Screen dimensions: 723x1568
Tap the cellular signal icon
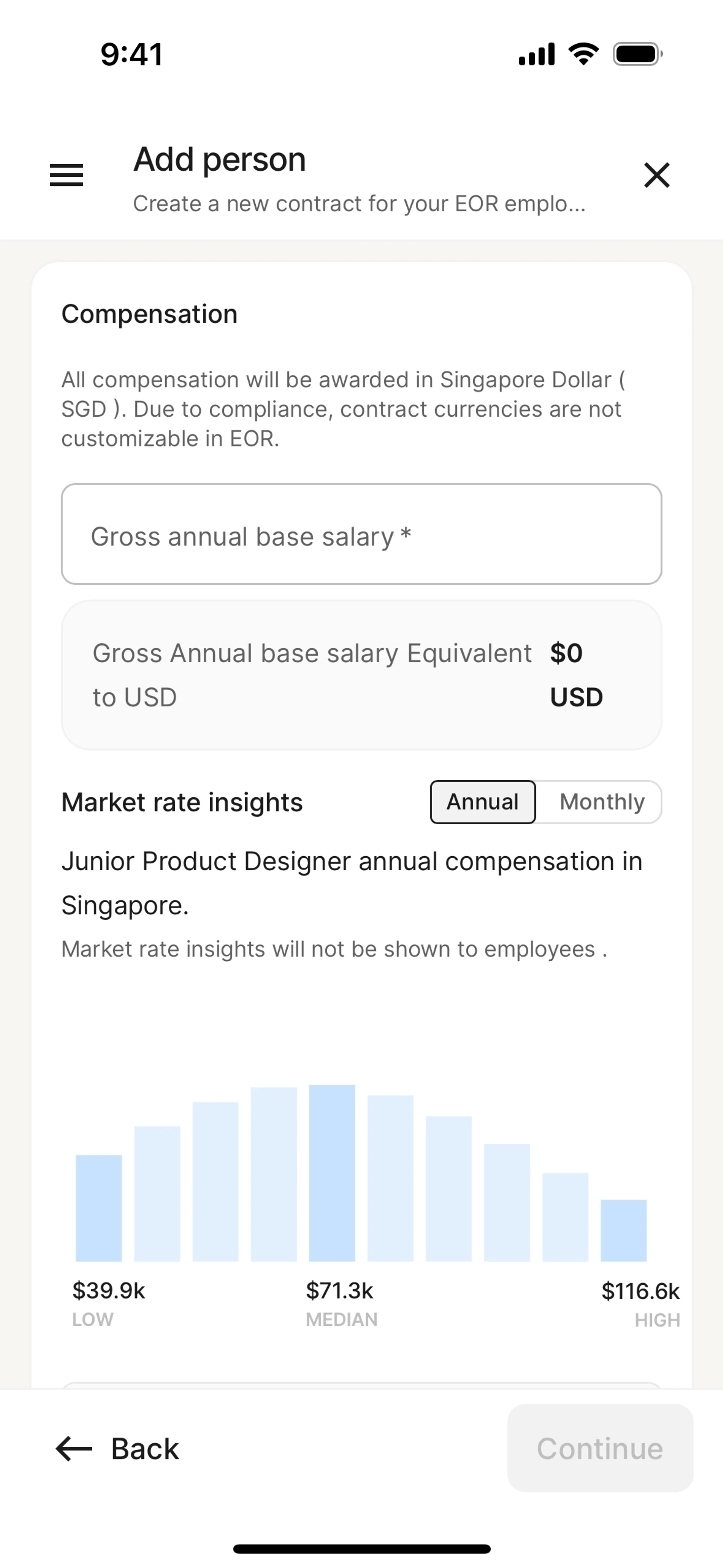[x=536, y=54]
